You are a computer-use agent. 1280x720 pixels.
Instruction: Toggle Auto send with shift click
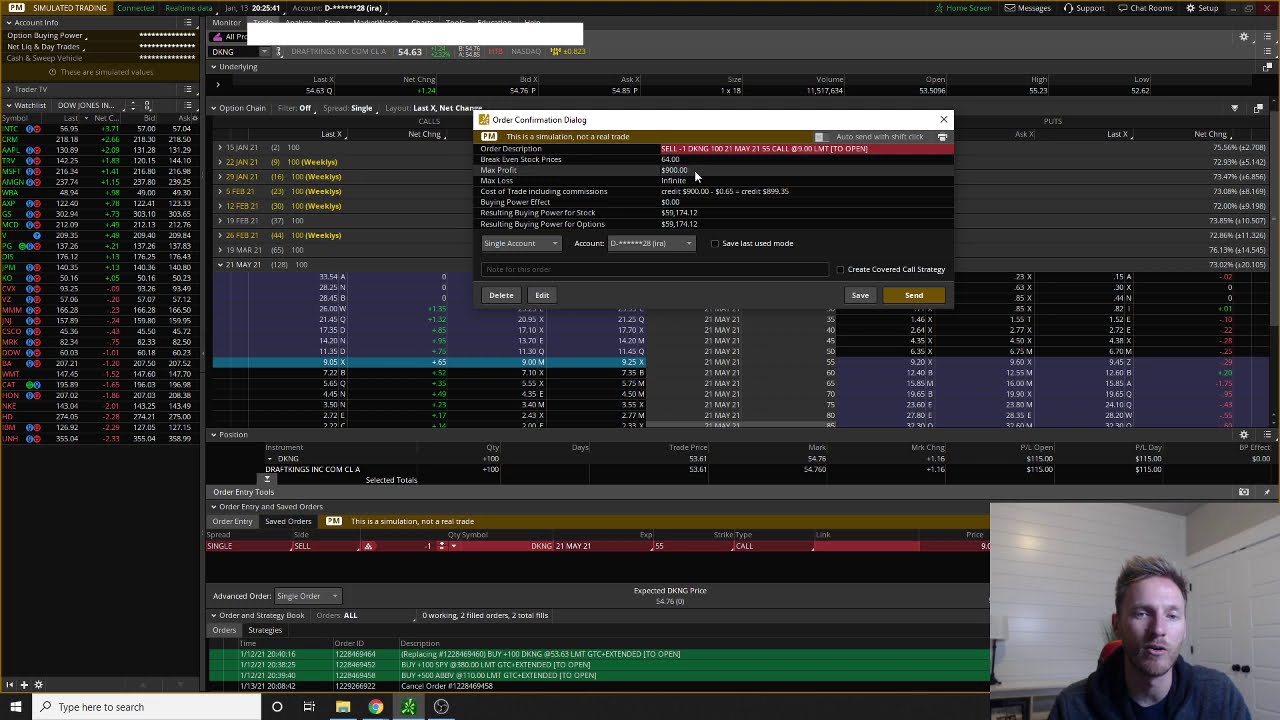tap(820, 137)
